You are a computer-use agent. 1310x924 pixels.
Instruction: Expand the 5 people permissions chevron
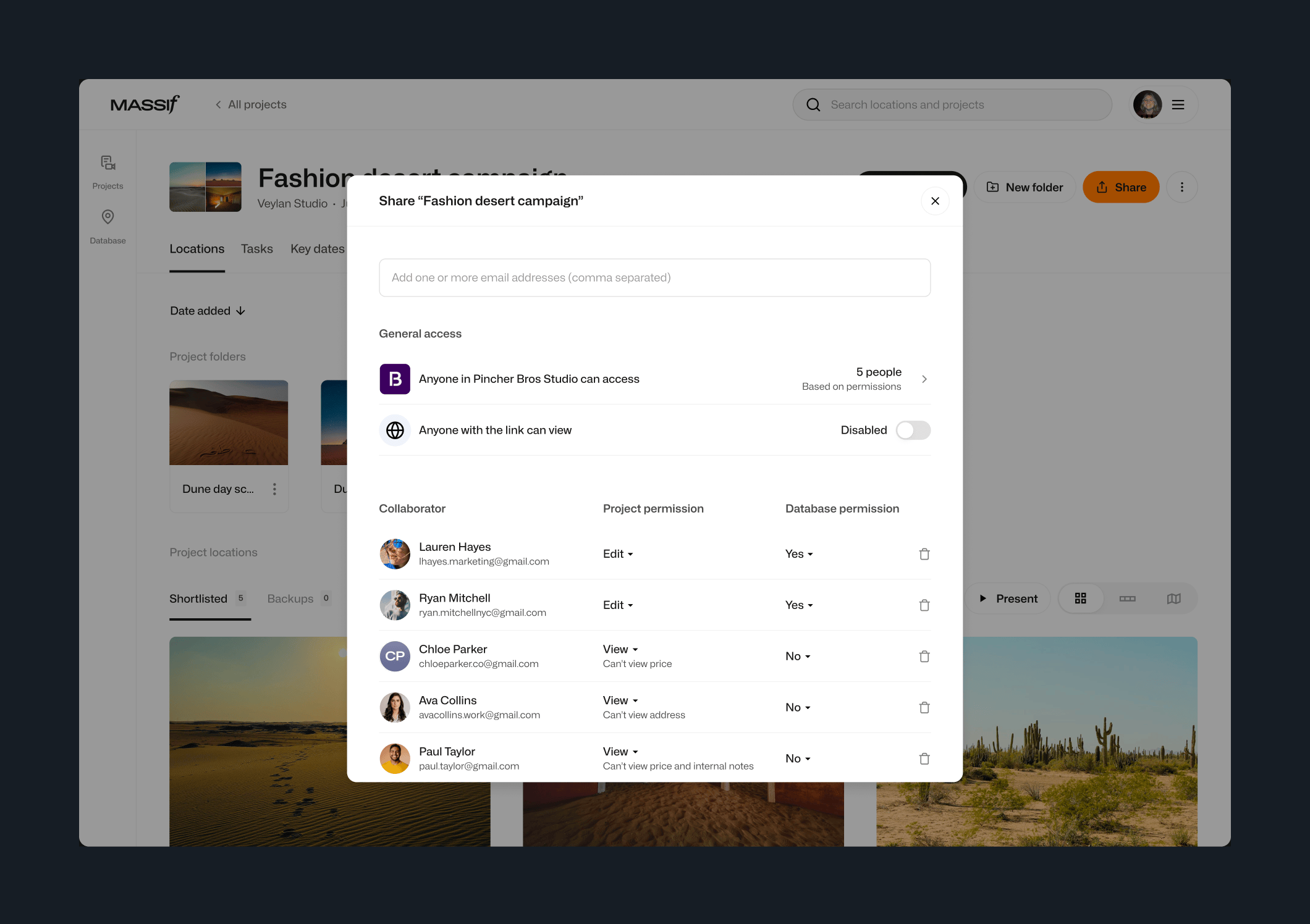pos(924,379)
